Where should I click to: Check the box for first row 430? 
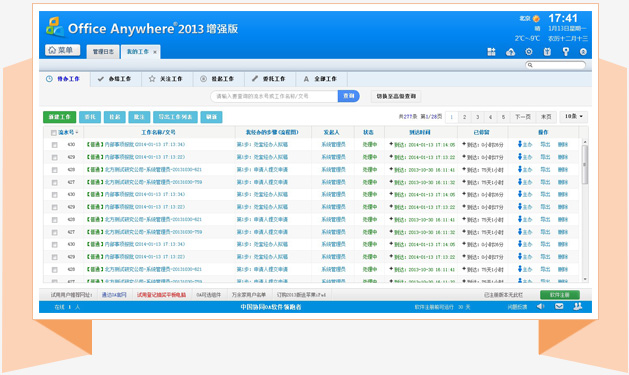tap(55, 145)
